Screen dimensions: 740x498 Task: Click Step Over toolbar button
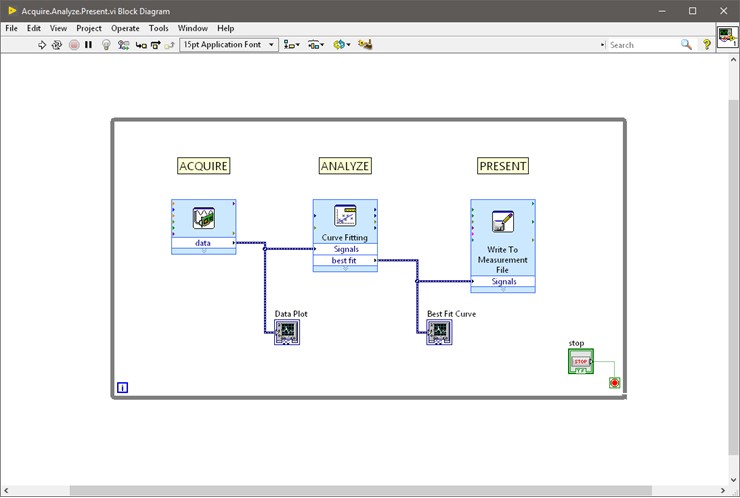(155, 45)
